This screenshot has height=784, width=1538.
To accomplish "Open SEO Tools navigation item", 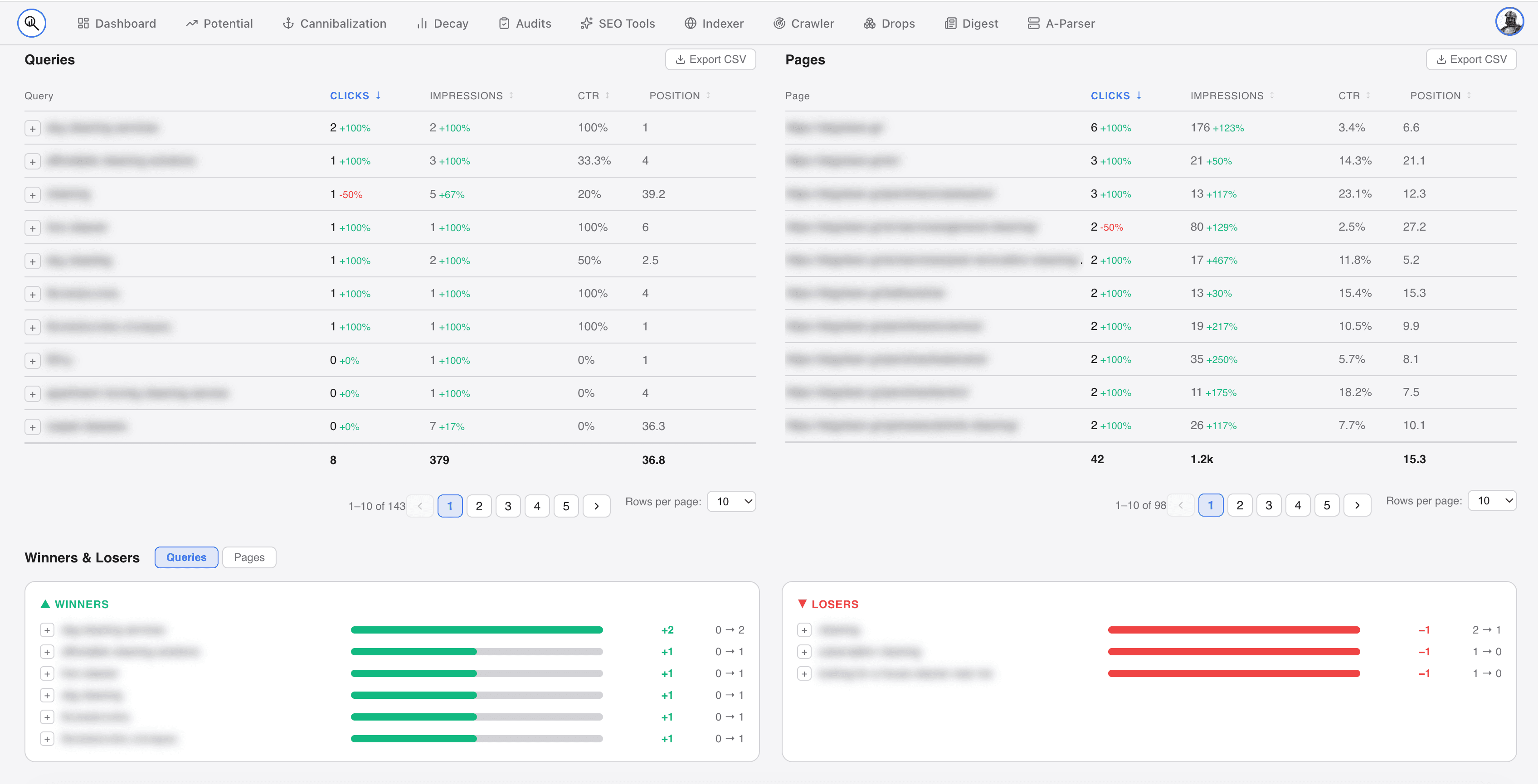I will coord(618,23).
